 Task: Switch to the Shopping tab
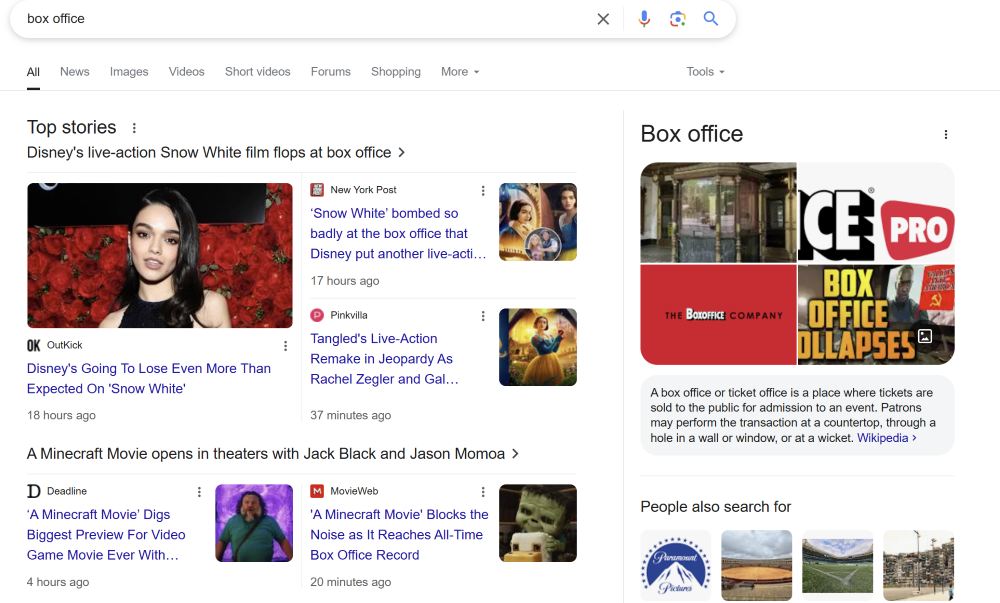click(x=395, y=72)
